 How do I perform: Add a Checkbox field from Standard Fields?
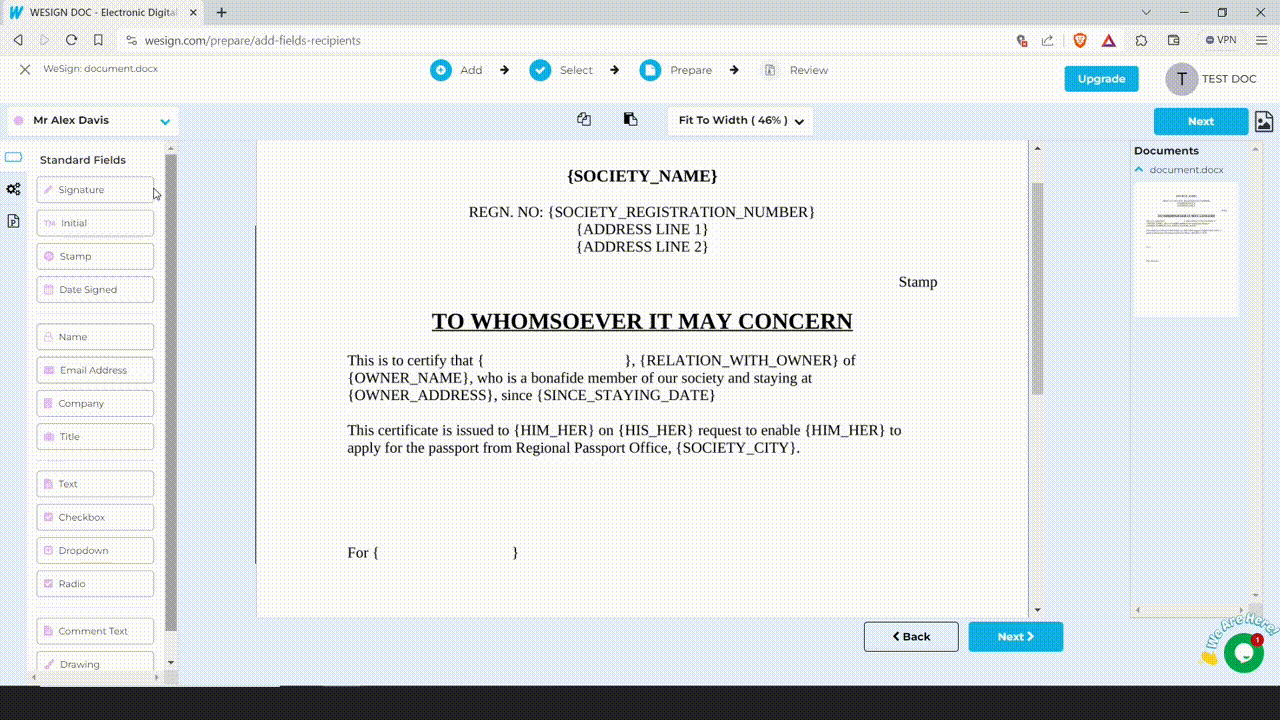[95, 517]
